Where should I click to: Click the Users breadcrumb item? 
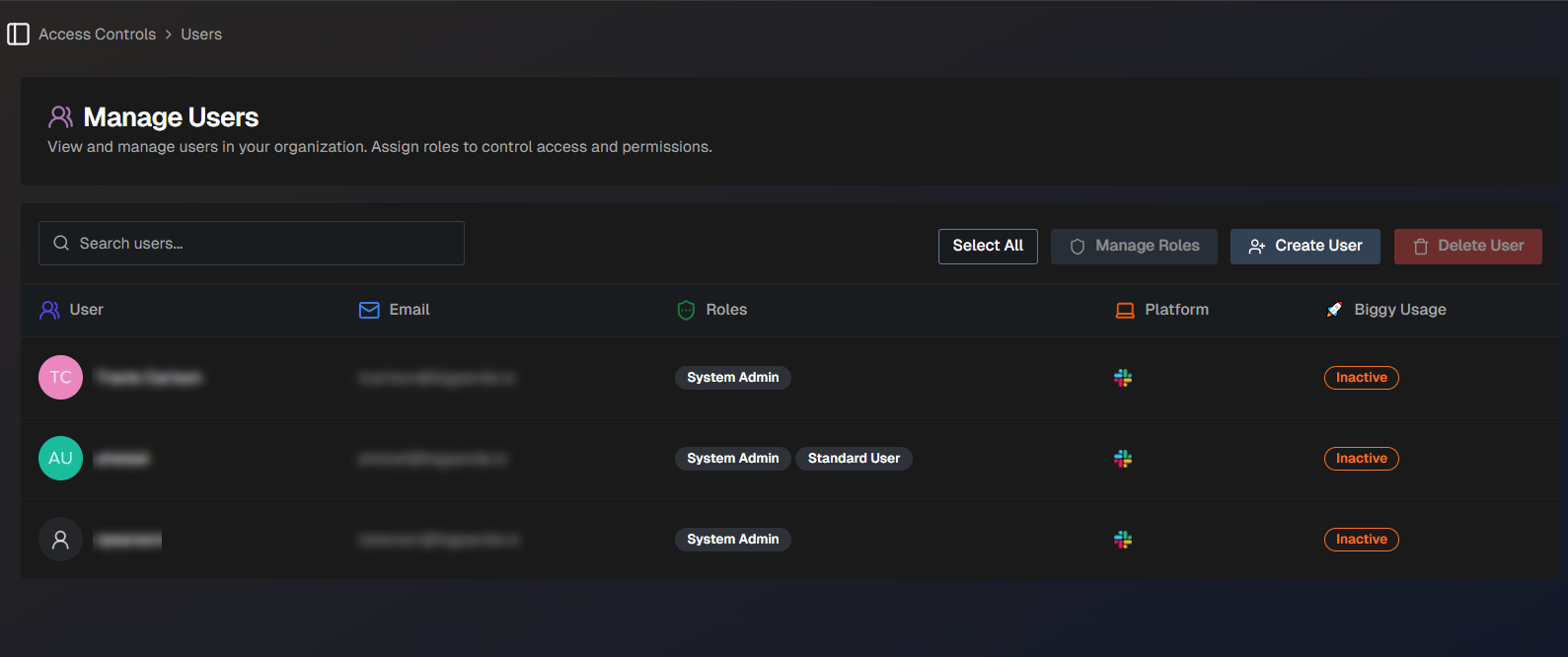tap(201, 35)
